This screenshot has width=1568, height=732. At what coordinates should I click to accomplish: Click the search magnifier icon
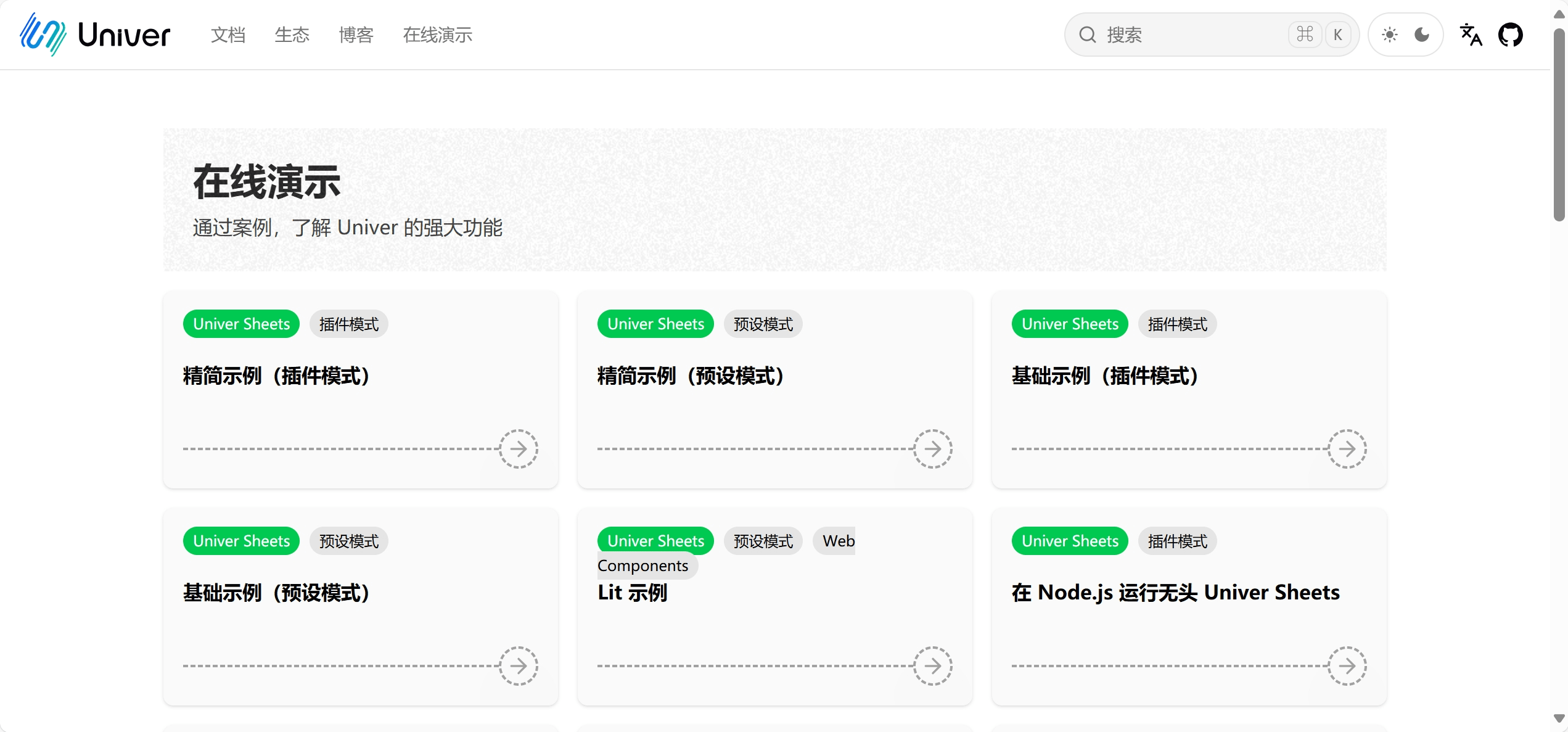coord(1088,35)
